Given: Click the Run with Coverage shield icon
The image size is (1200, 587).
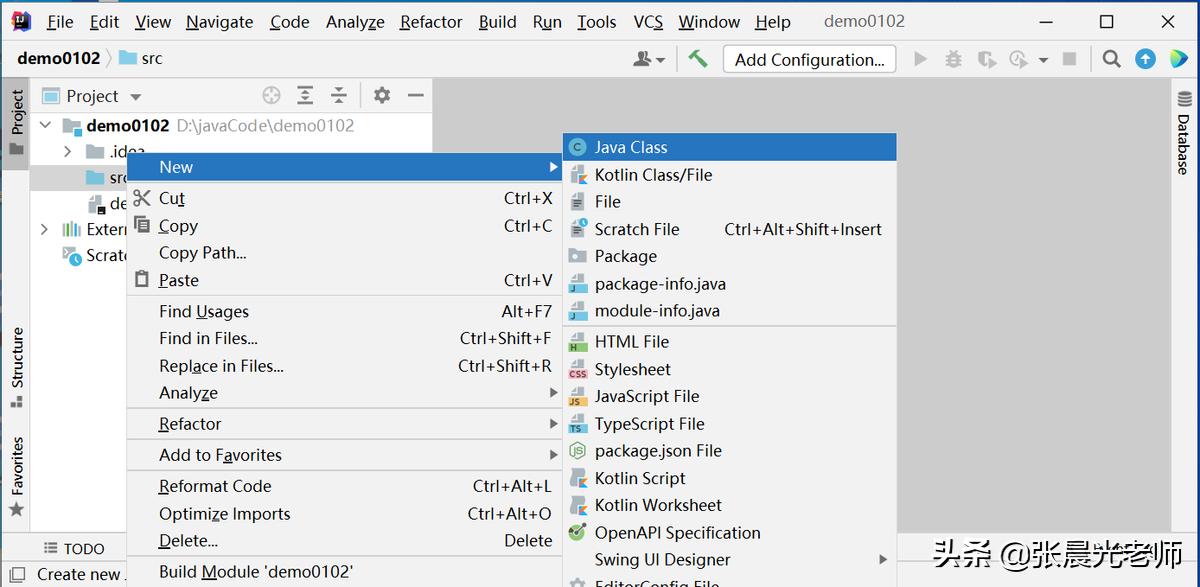Looking at the screenshot, I should 986,59.
